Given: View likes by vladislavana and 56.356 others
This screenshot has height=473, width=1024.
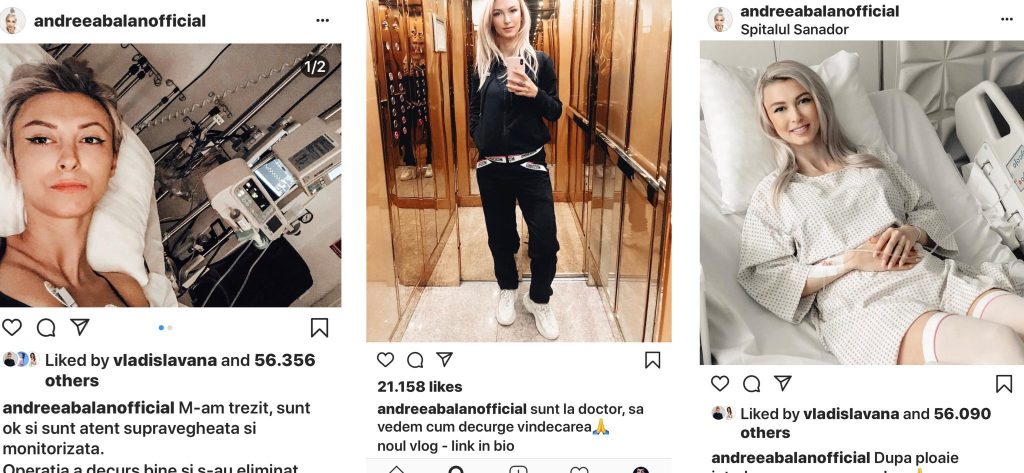Looking at the screenshot, I should tap(180, 370).
